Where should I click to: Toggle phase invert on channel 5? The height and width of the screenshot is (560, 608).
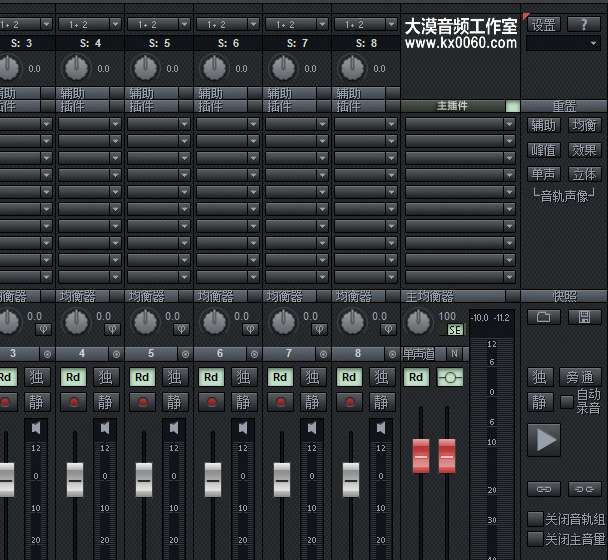(x=181, y=330)
